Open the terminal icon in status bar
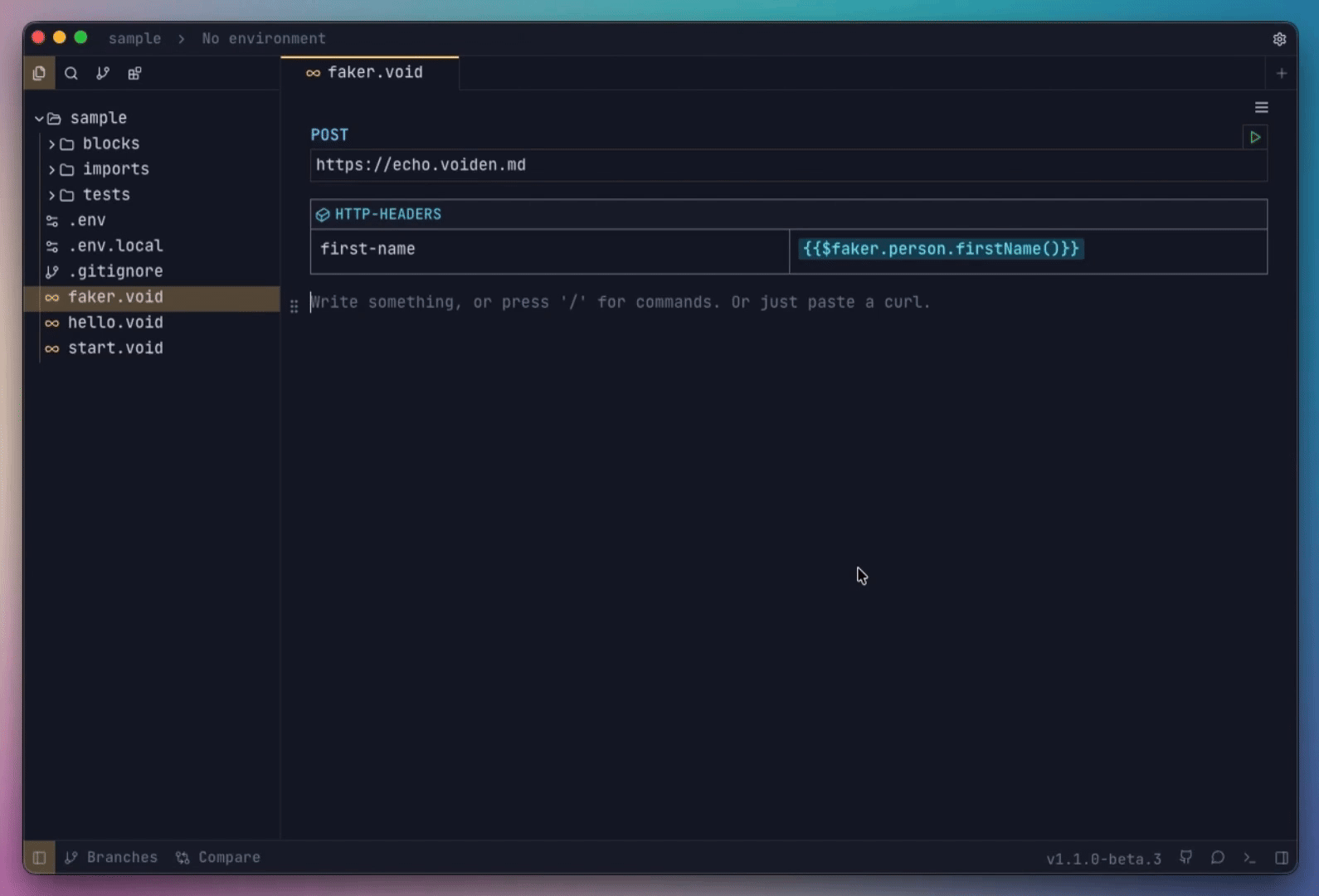 click(1249, 858)
